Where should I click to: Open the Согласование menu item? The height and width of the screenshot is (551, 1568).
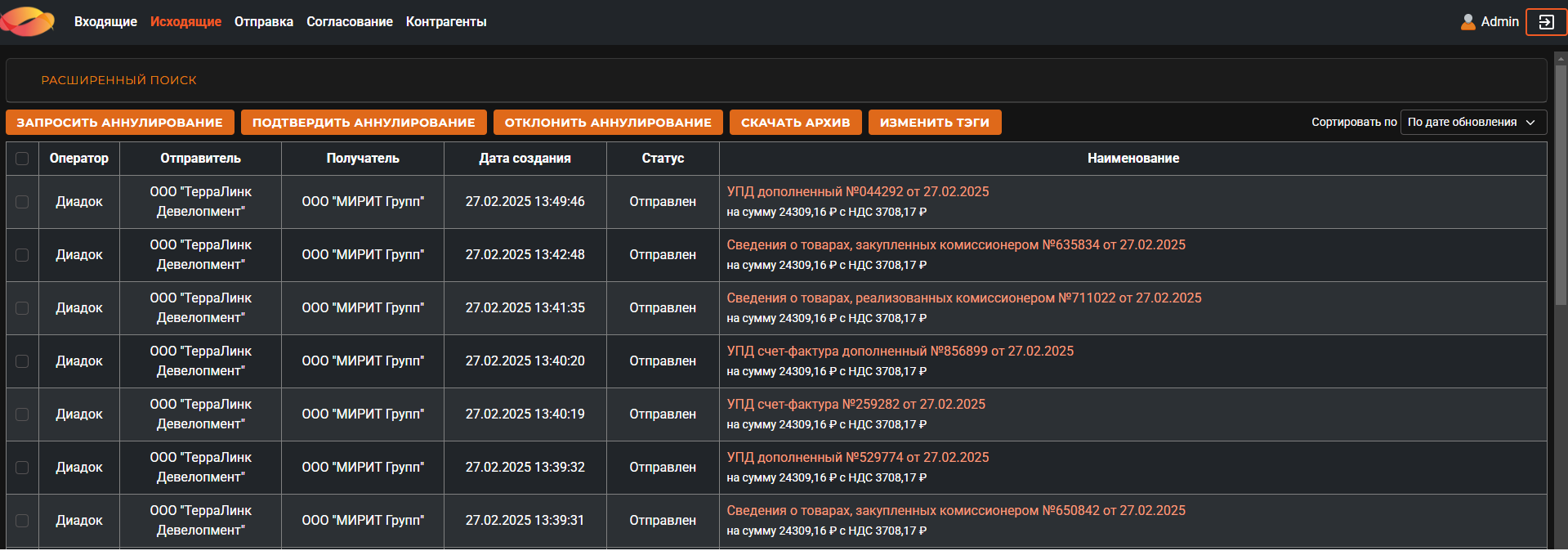pyautogui.click(x=350, y=22)
